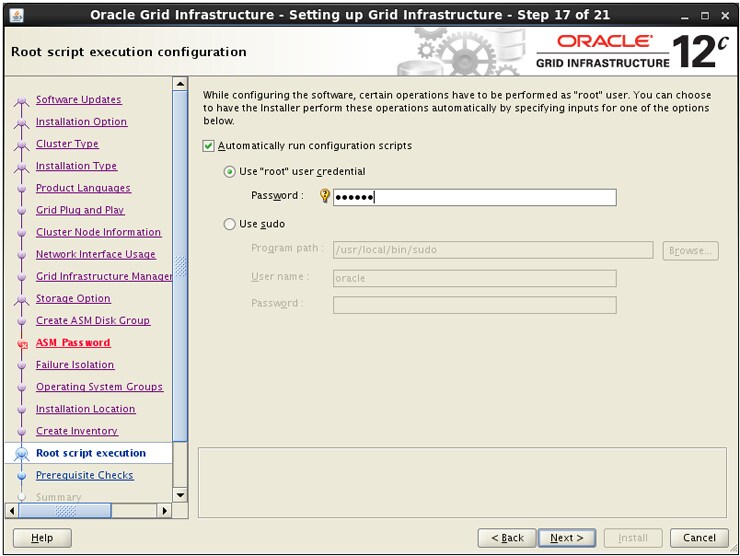Click the Java window icon in title bar
Viewport: 740px width, 556px height.
click(x=17, y=15)
